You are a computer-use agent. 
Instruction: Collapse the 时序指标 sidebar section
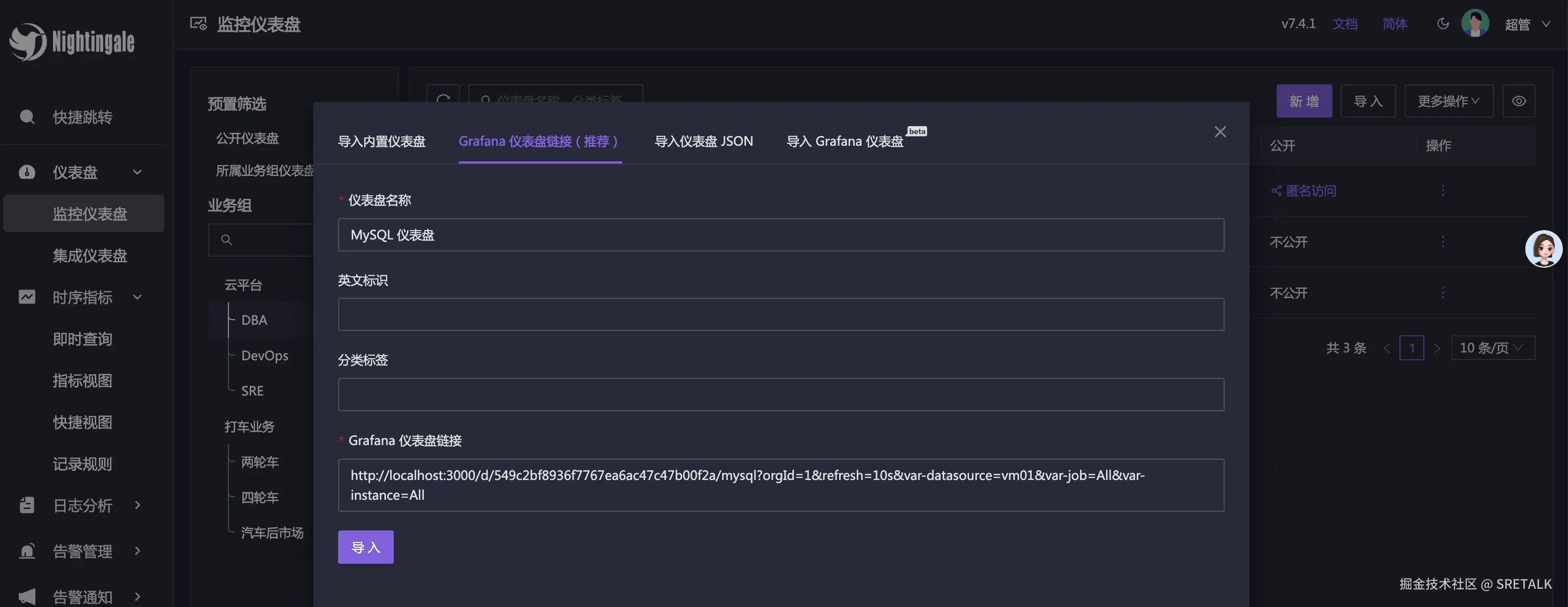pos(137,297)
